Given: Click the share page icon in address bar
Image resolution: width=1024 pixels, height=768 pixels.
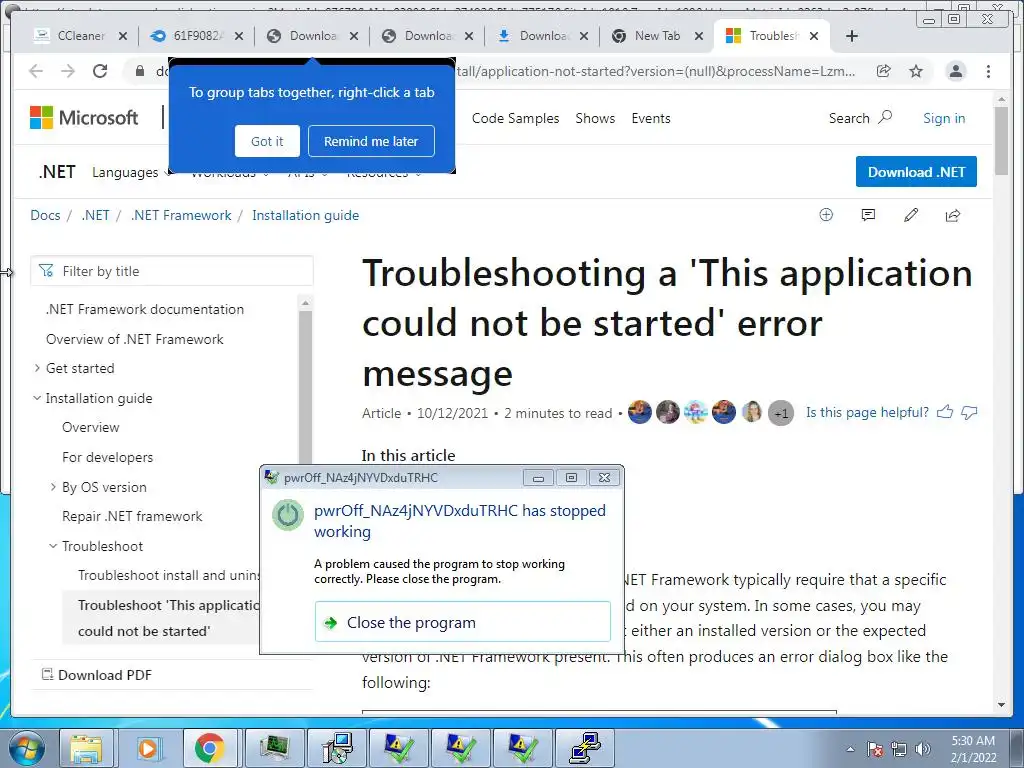Looking at the screenshot, I should pyautogui.click(x=884, y=71).
